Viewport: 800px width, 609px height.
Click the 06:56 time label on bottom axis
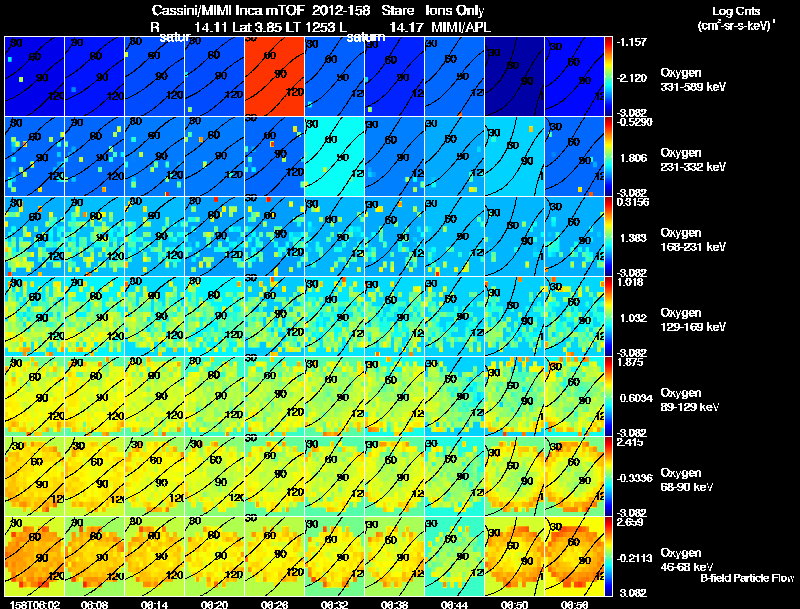[574, 604]
